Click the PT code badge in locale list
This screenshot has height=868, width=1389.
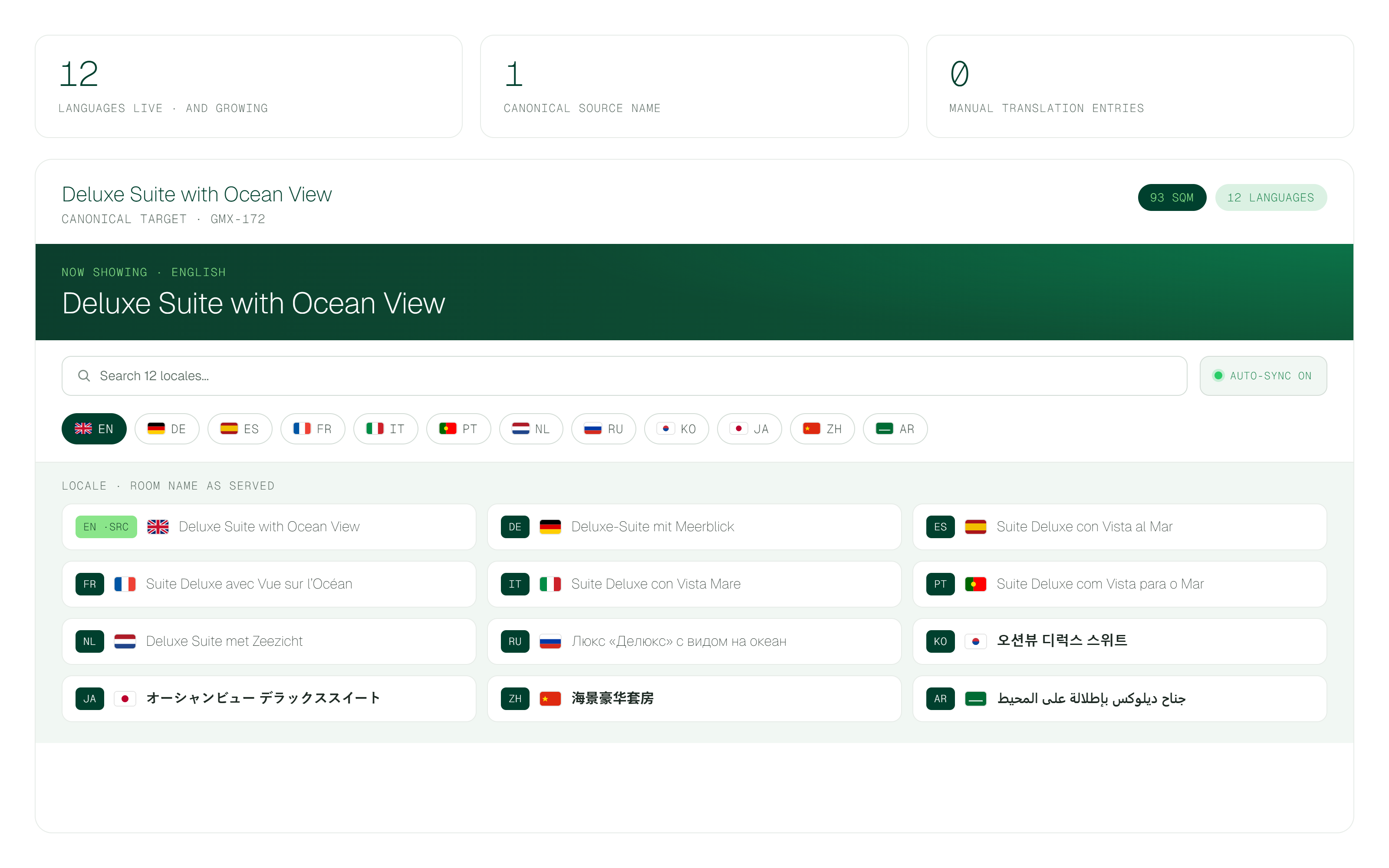click(x=941, y=585)
